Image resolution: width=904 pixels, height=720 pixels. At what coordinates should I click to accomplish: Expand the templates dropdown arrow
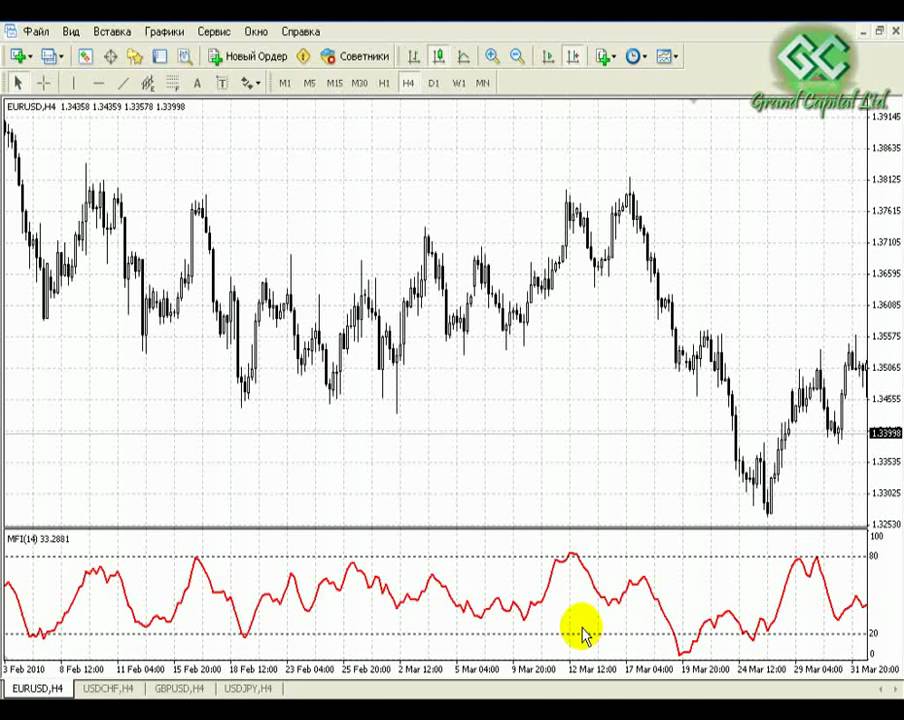[x=676, y=56]
